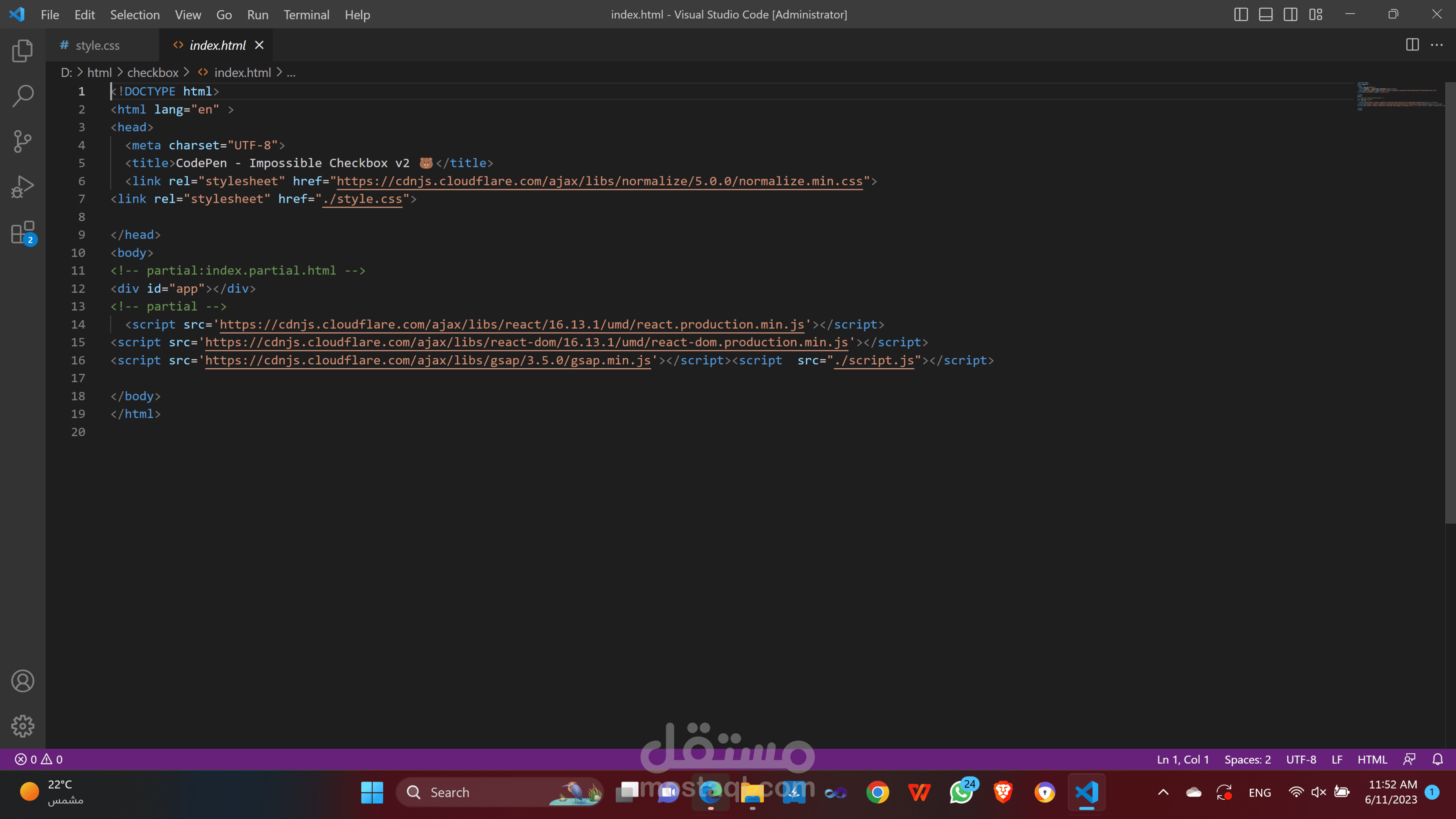Open Extensions view with badge
This screenshot has height=819, width=1456.
[x=23, y=232]
